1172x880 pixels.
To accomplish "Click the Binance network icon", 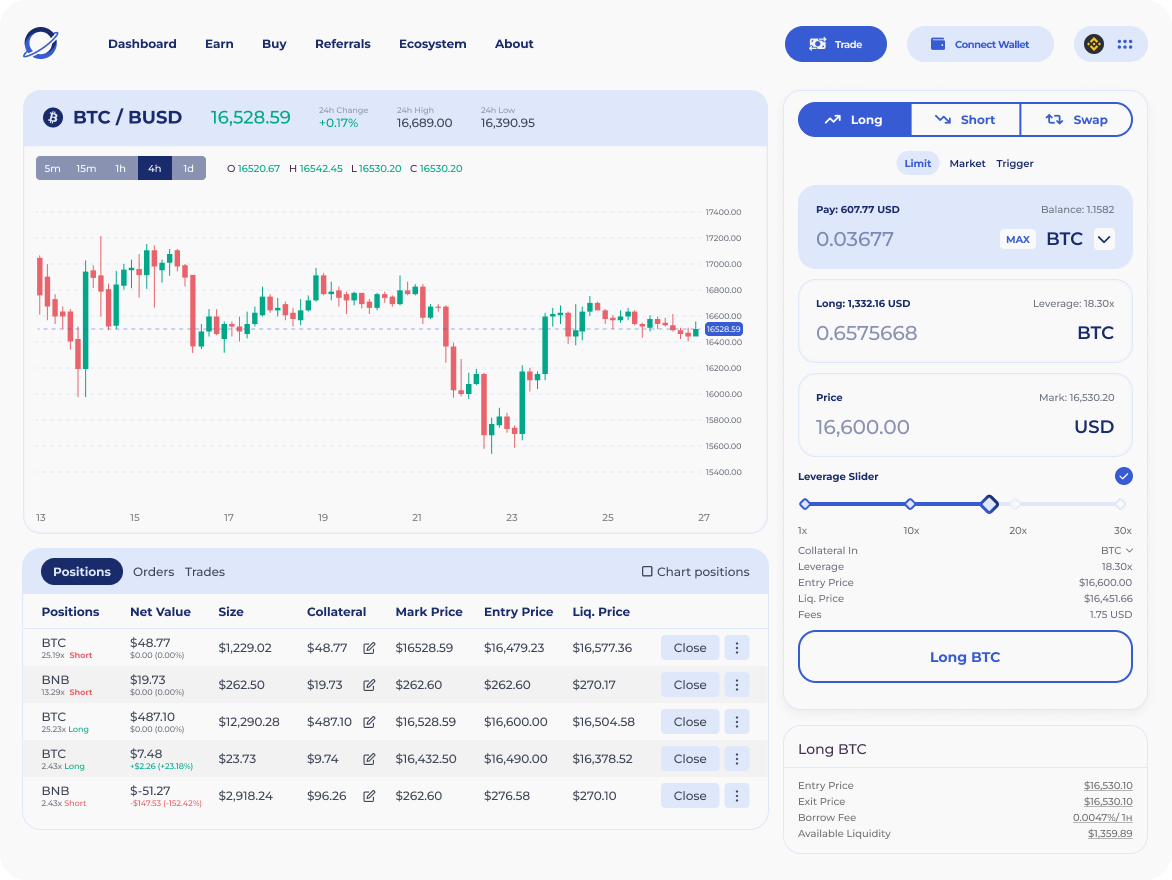I will click(x=1094, y=44).
